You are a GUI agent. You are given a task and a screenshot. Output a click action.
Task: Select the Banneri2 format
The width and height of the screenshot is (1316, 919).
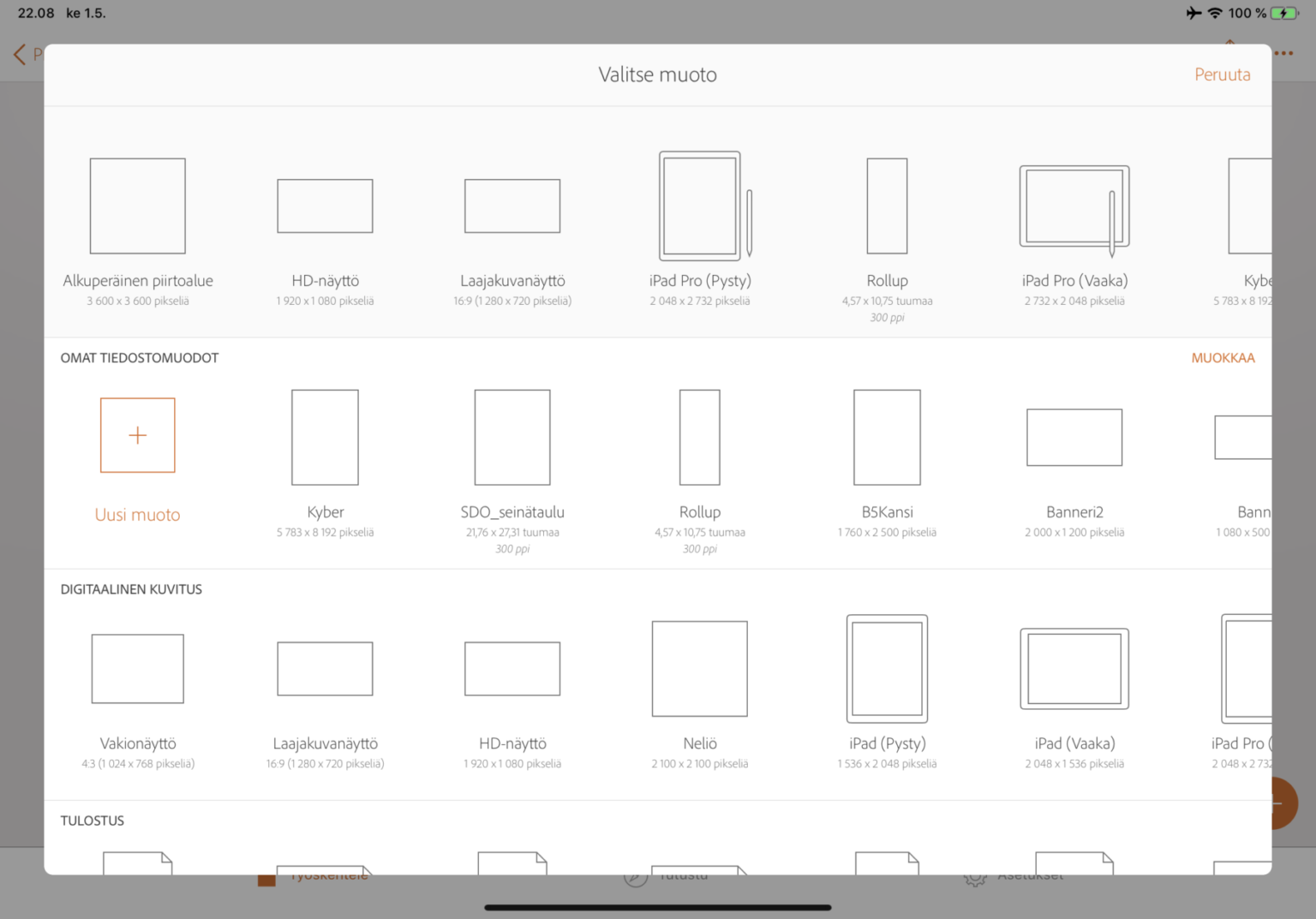coord(1074,437)
